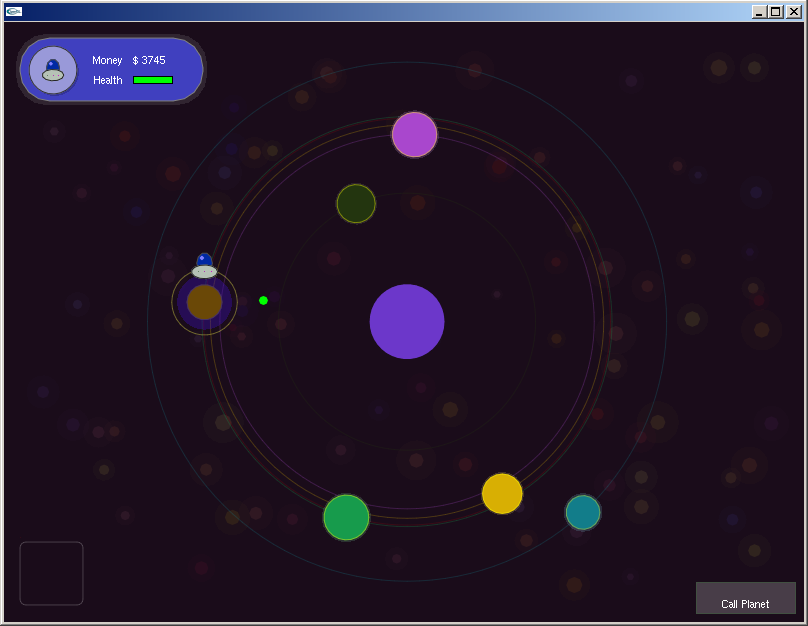Click the yellow planet
The height and width of the screenshot is (626, 808).
pyautogui.click(x=502, y=494)
